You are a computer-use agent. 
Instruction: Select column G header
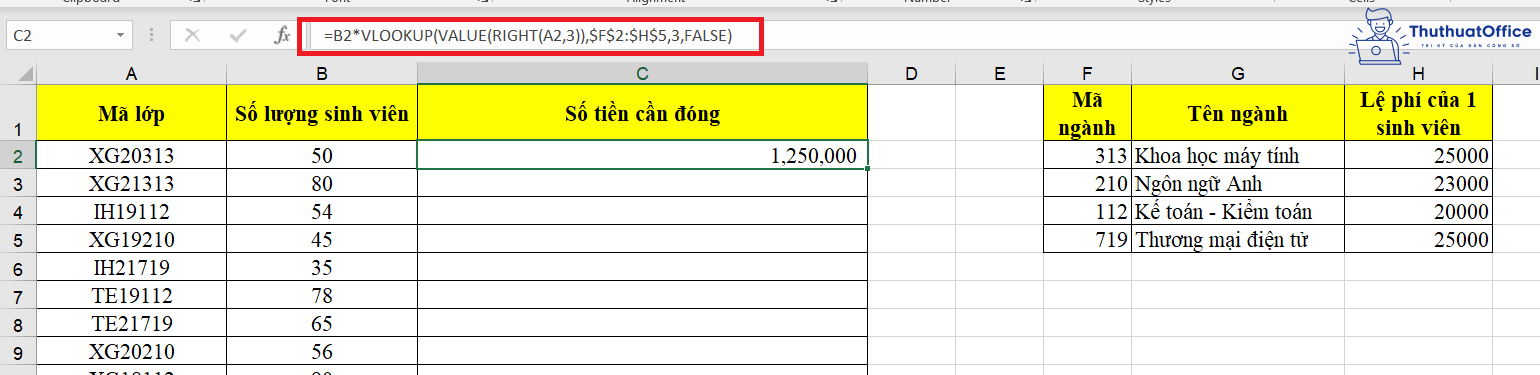pos(1238,73)
